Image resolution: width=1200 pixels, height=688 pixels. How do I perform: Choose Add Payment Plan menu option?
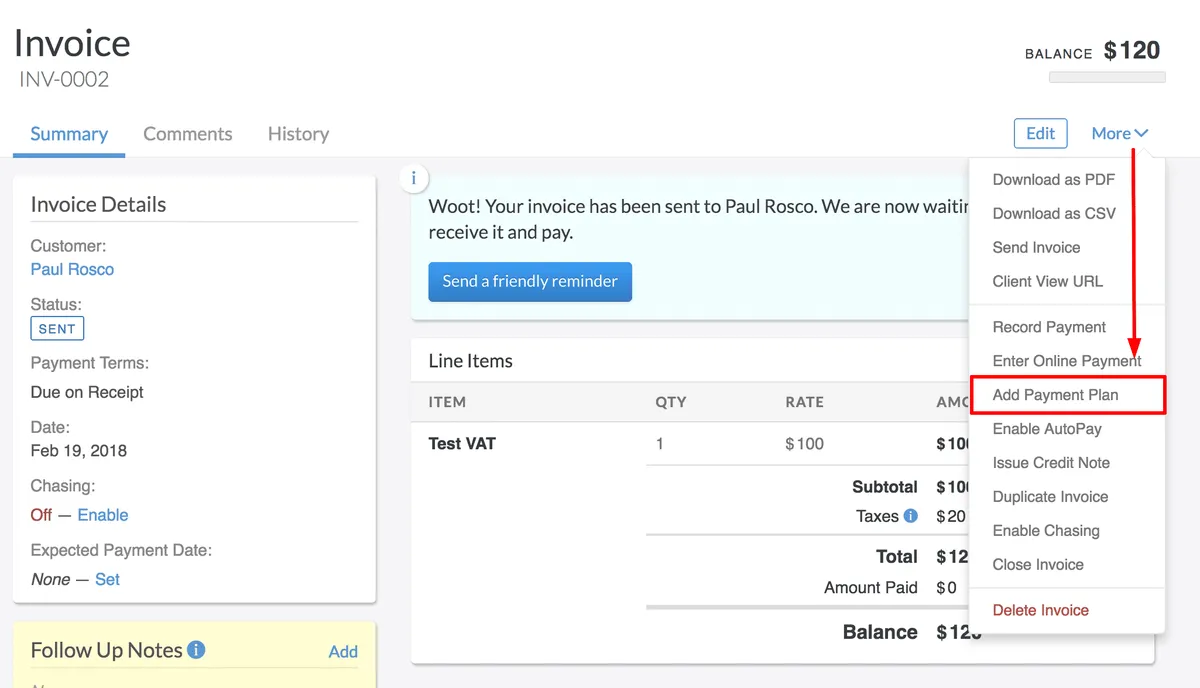(1055, 395)
